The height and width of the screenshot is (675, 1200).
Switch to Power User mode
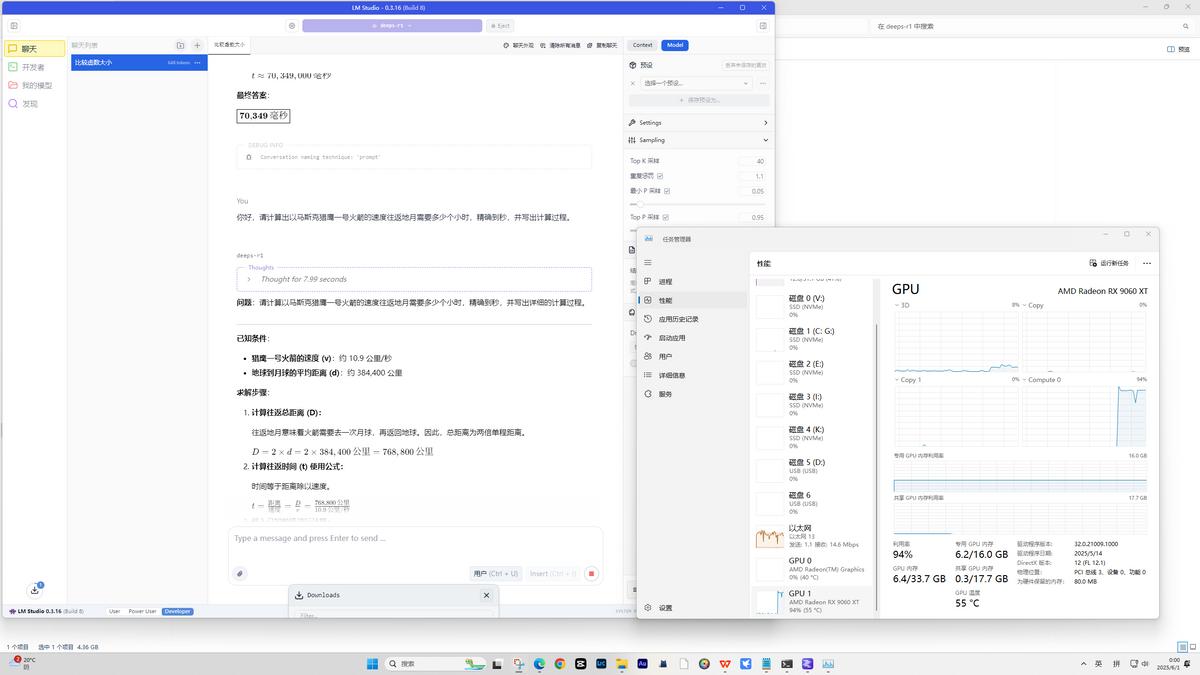pyautogui.click(x=142, y=611)
